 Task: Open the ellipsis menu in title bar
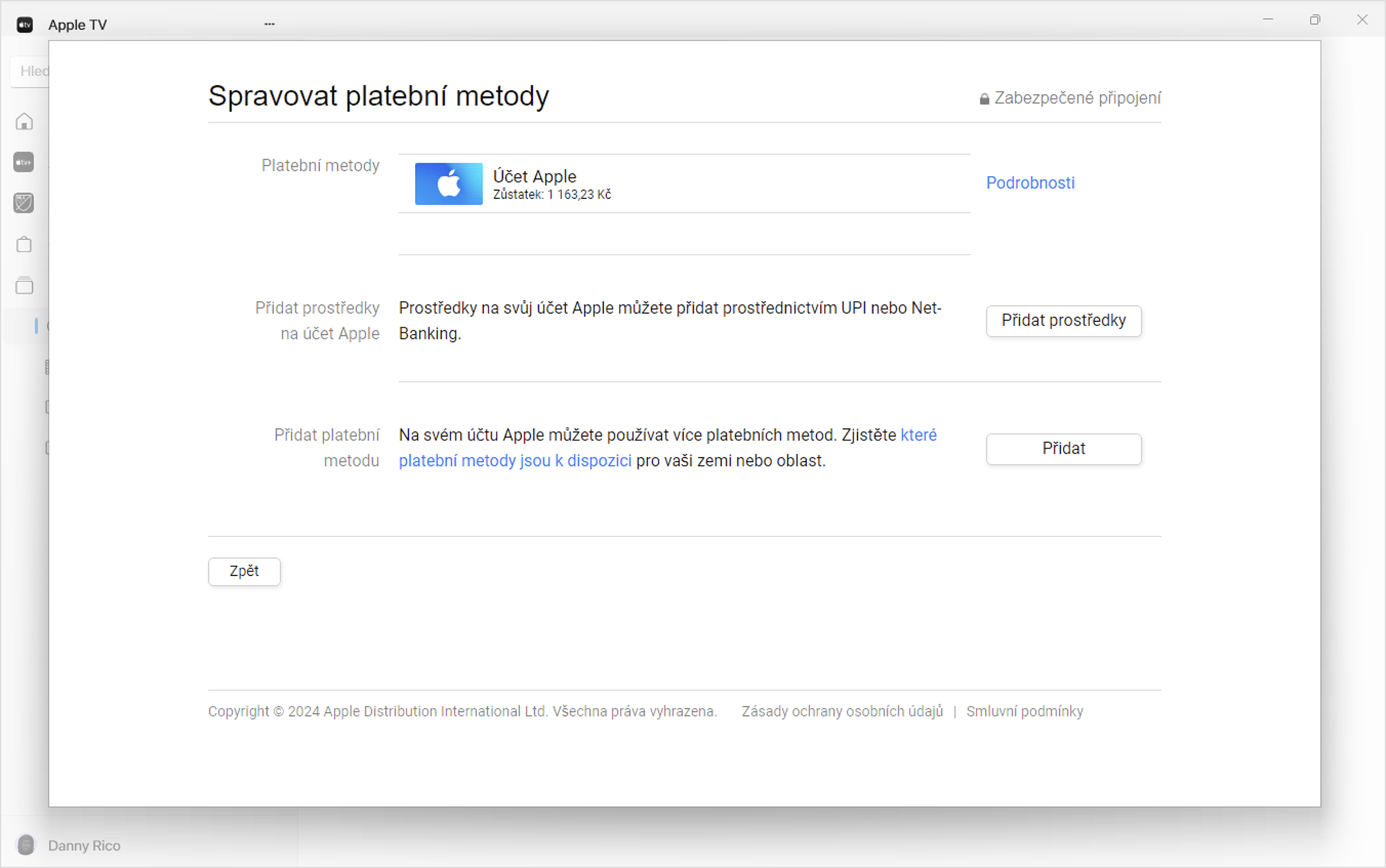[269, 23]
